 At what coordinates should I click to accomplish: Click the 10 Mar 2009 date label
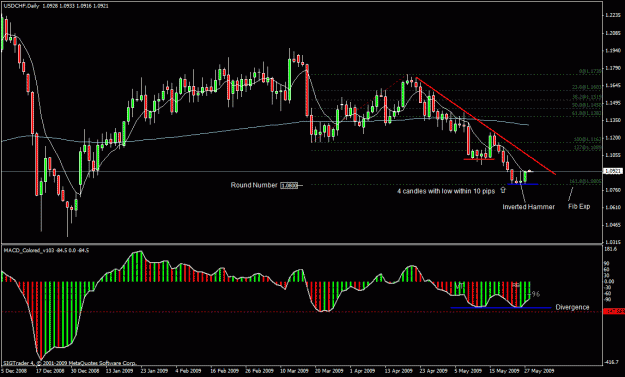pos(294,371)
